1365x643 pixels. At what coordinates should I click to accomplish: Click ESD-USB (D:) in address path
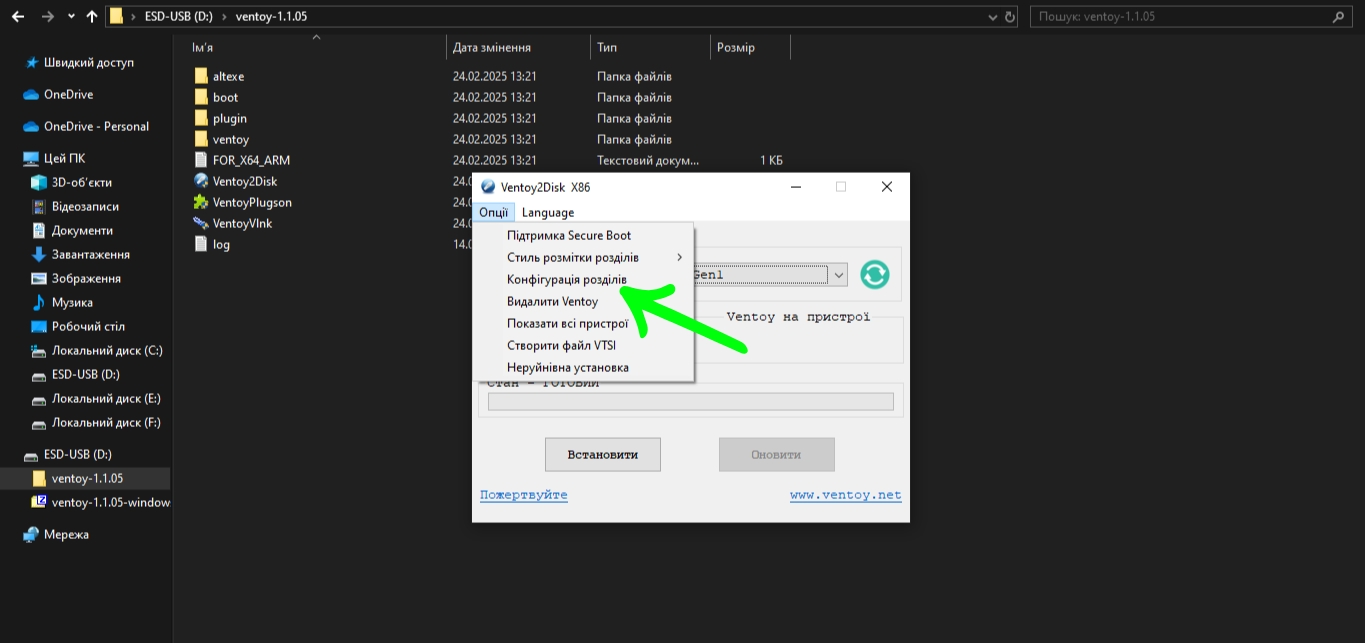tap(181, 17)
